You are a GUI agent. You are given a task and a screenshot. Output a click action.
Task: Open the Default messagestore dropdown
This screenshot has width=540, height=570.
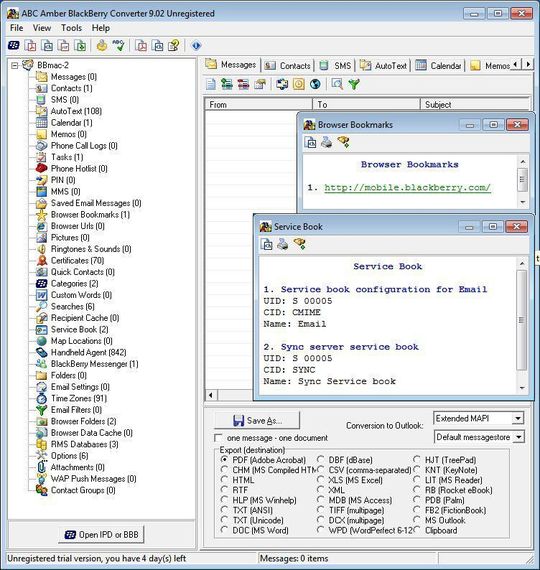click(x=518, y=437)
